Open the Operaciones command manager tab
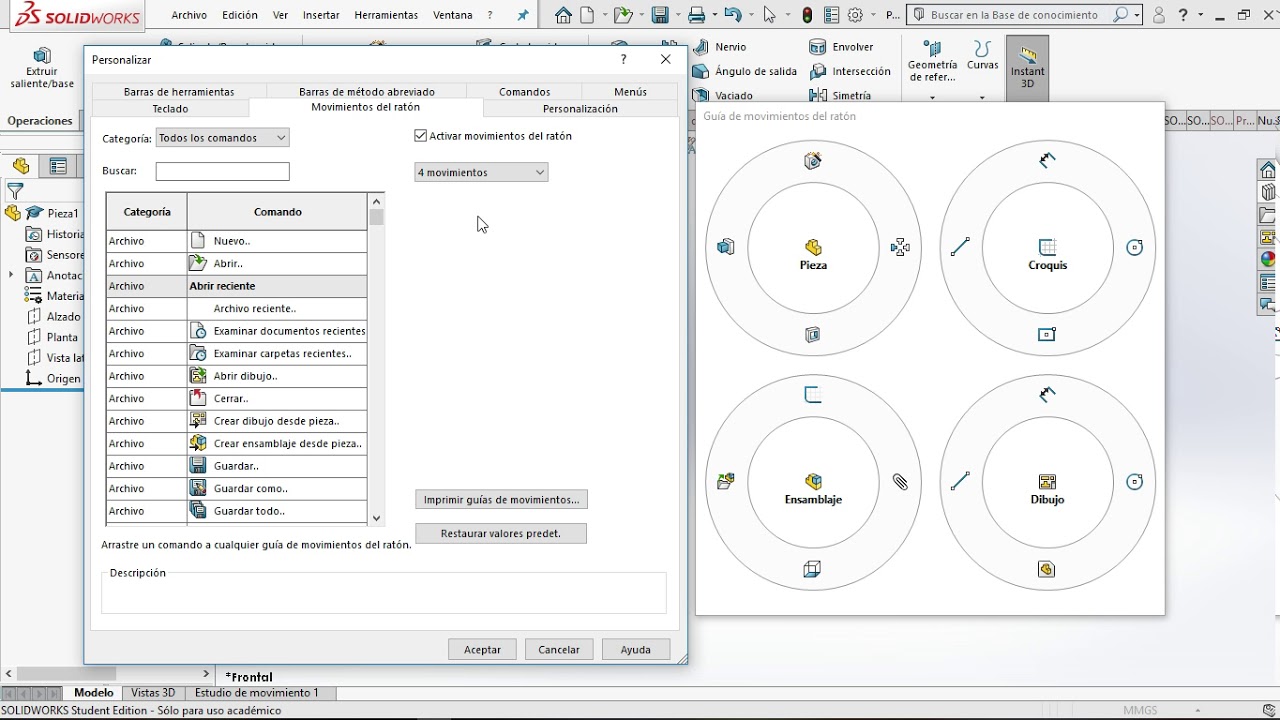1280x720 pixels. tap(40, 121)
